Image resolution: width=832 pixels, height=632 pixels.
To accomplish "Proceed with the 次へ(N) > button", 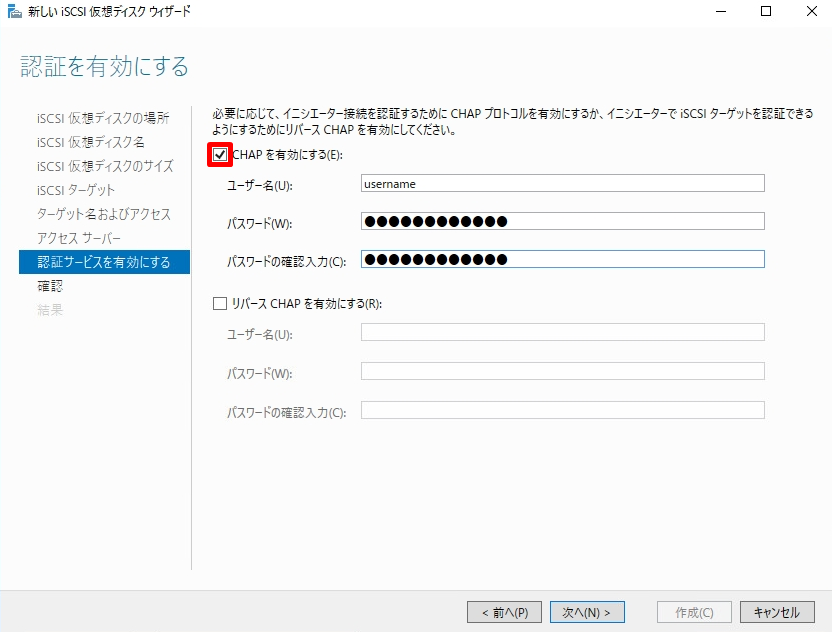I will (587, 612).
